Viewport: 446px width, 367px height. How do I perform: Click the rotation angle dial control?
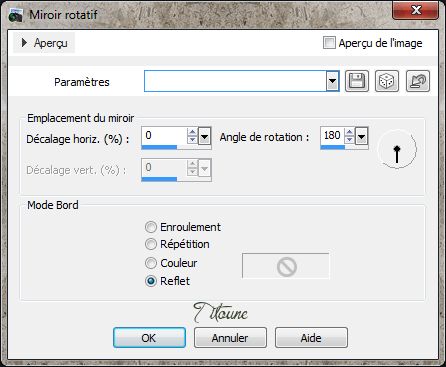click(397, 149)
